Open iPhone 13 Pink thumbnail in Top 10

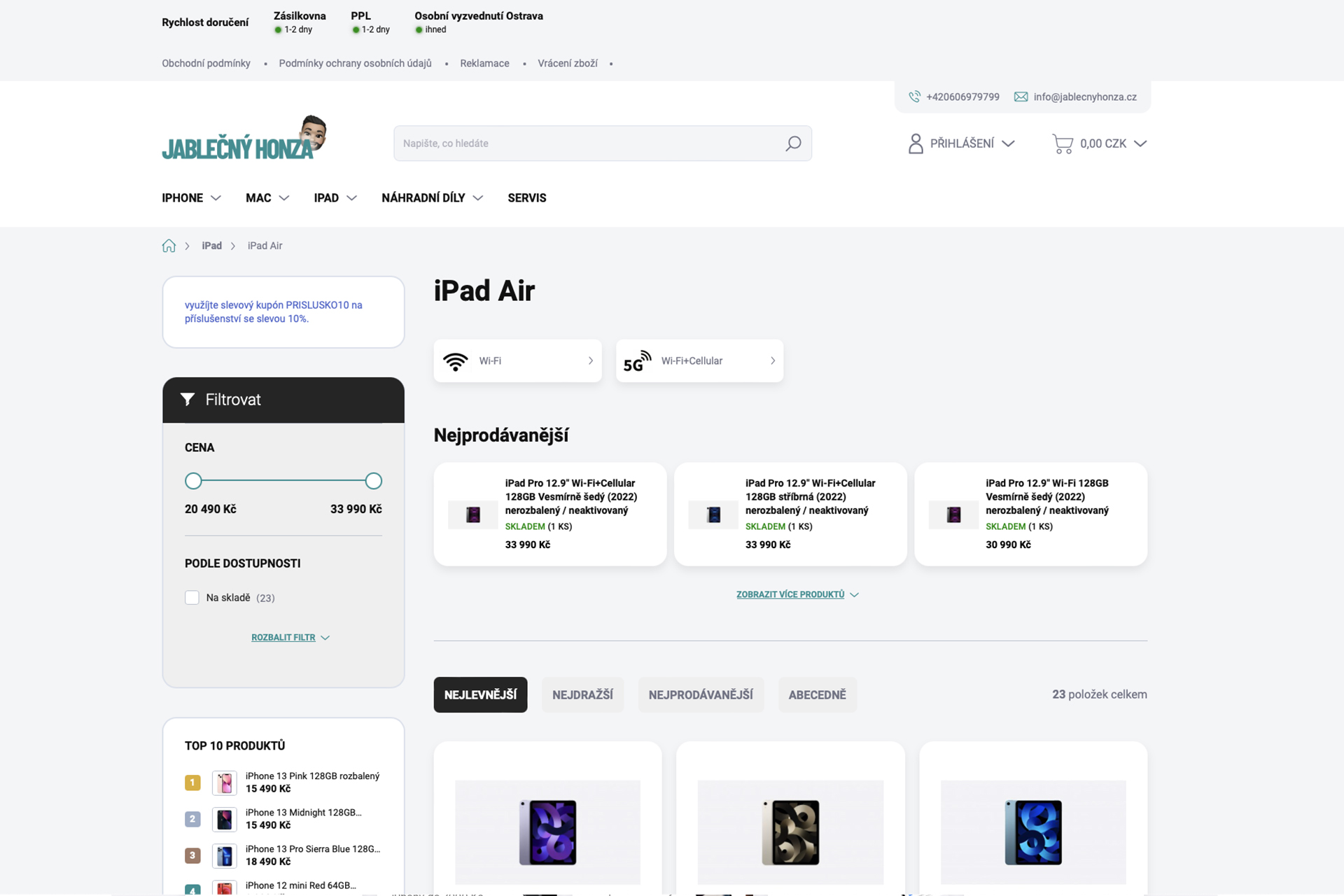pos(225,783)
